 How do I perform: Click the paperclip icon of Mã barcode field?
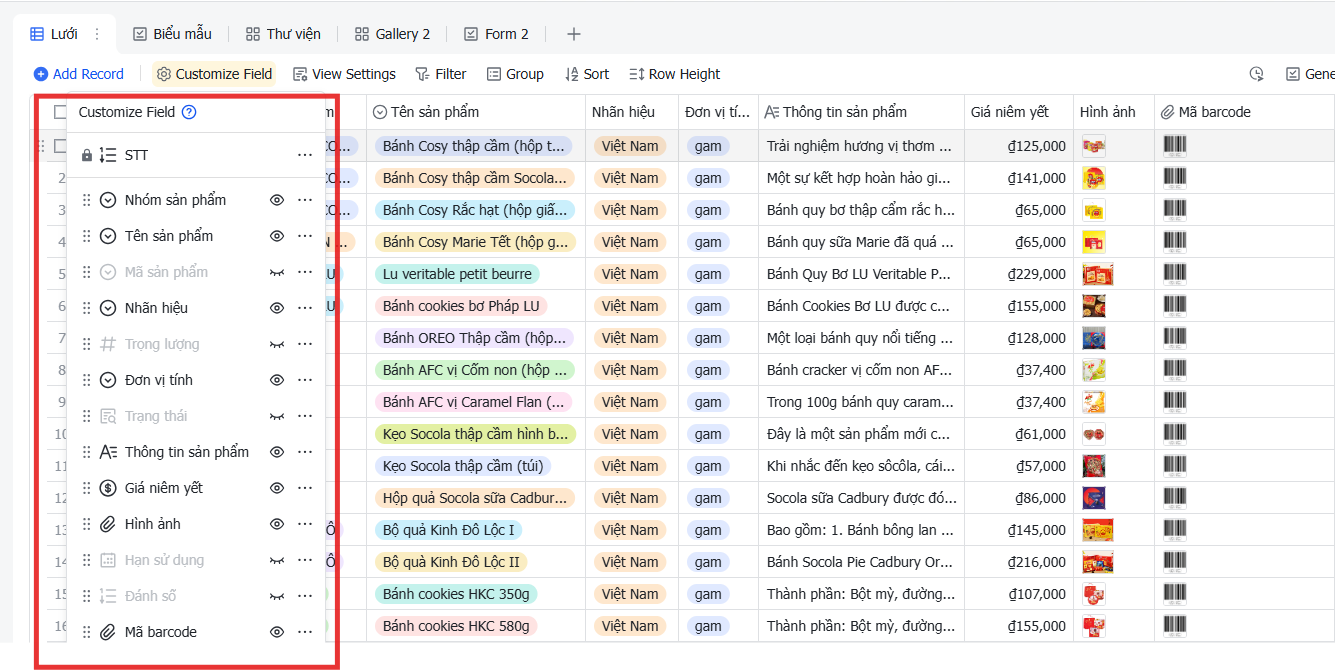click(108, 632)
